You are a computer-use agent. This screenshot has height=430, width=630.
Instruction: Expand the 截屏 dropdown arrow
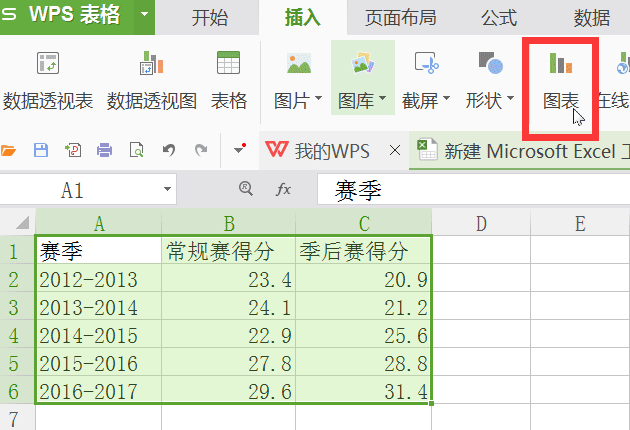coord(446,98)
